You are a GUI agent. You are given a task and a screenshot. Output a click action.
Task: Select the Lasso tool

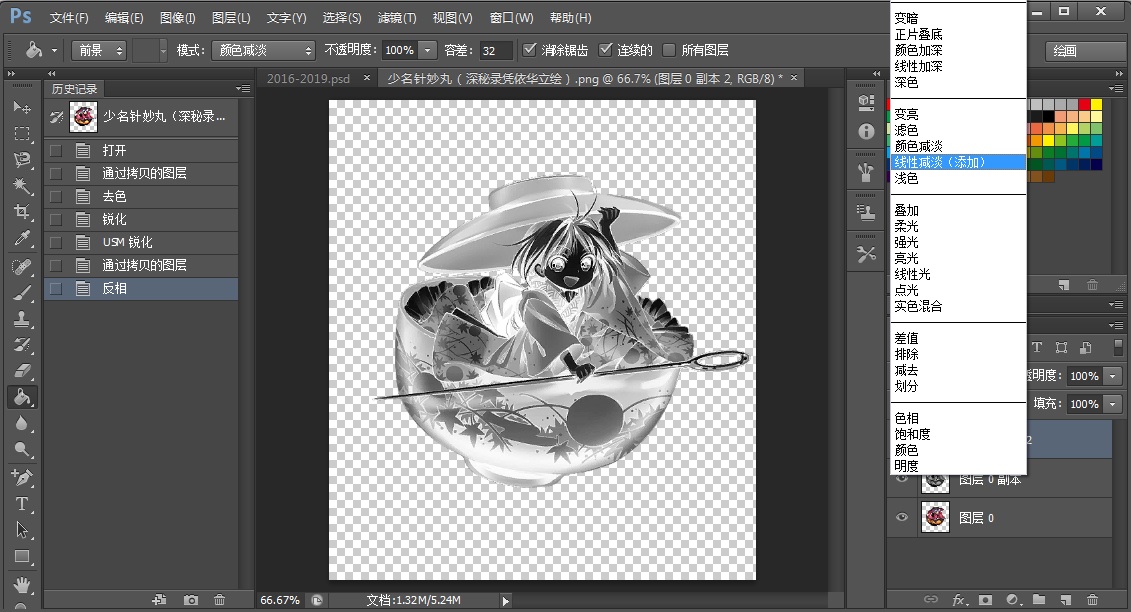pyautogui.click(x=22, y=159)
